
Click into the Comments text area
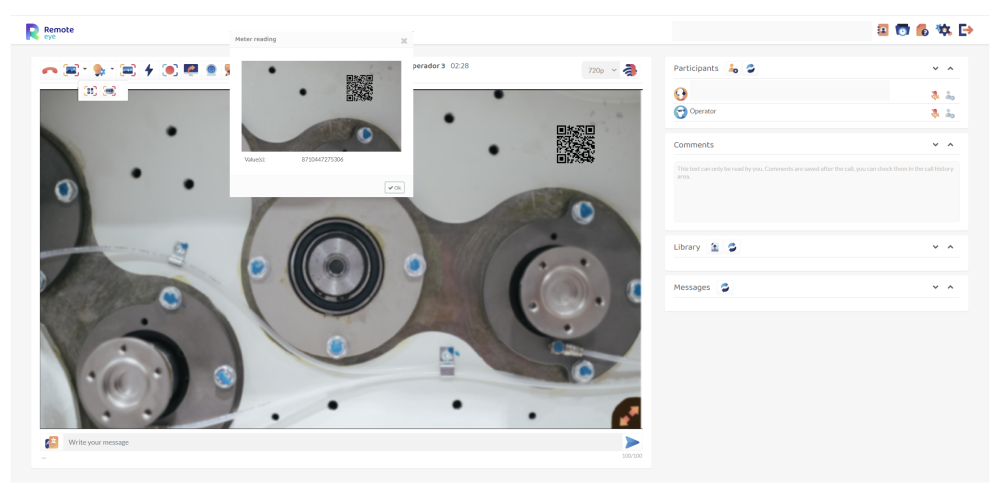pyautogui.click(x=816, y=191)
